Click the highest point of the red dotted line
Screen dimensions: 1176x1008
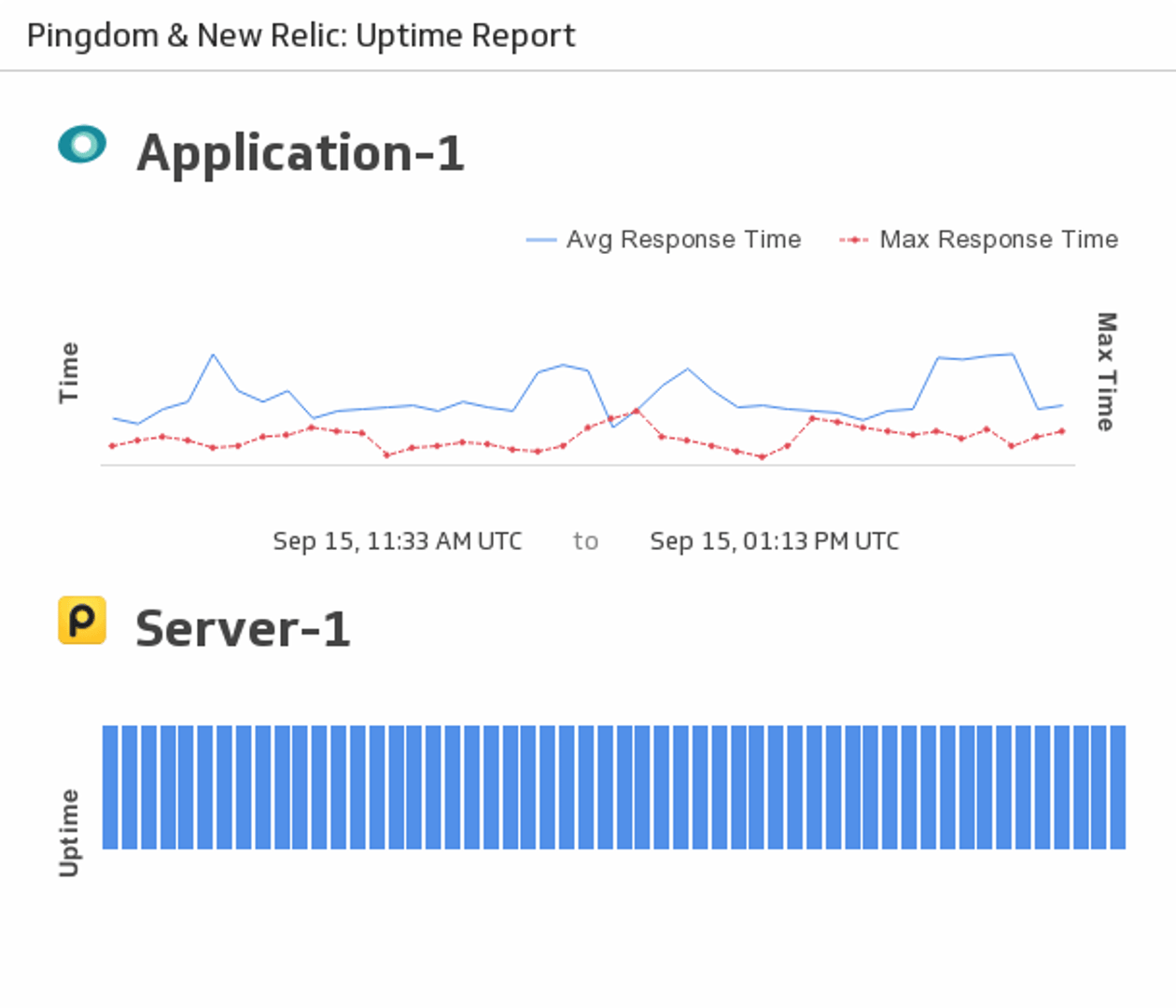coord(637,411)
